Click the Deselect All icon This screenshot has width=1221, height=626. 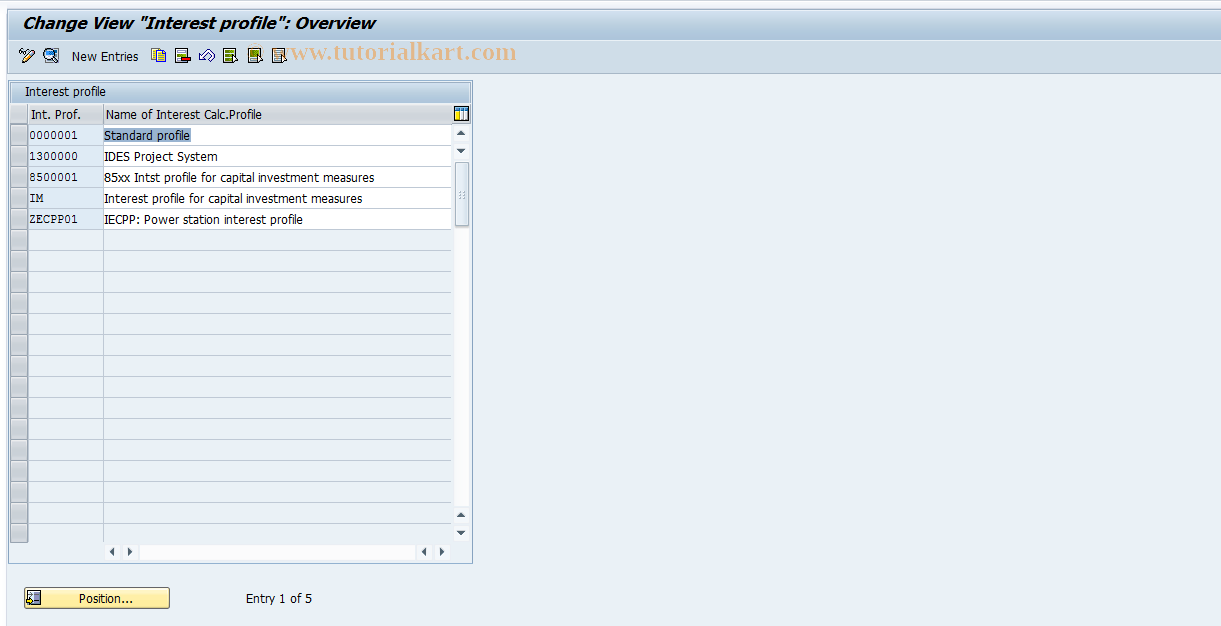coord(278,56)
